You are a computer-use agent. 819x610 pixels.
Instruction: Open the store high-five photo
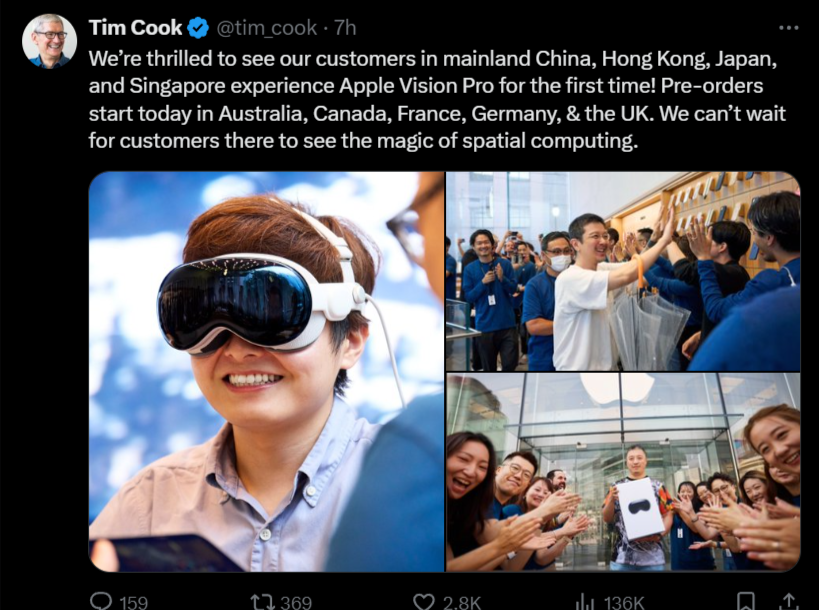[623, 272]
